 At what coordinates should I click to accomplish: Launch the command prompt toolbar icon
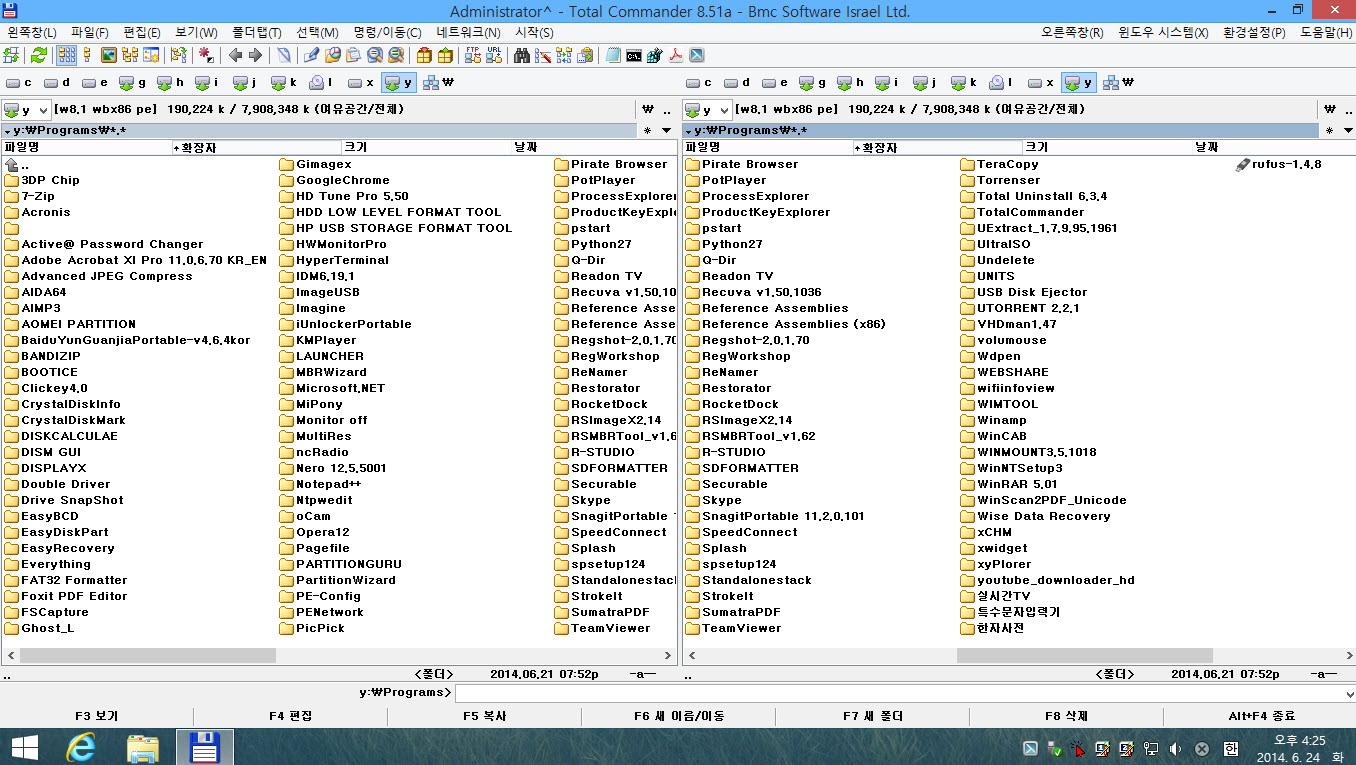(x=634, y=55)
